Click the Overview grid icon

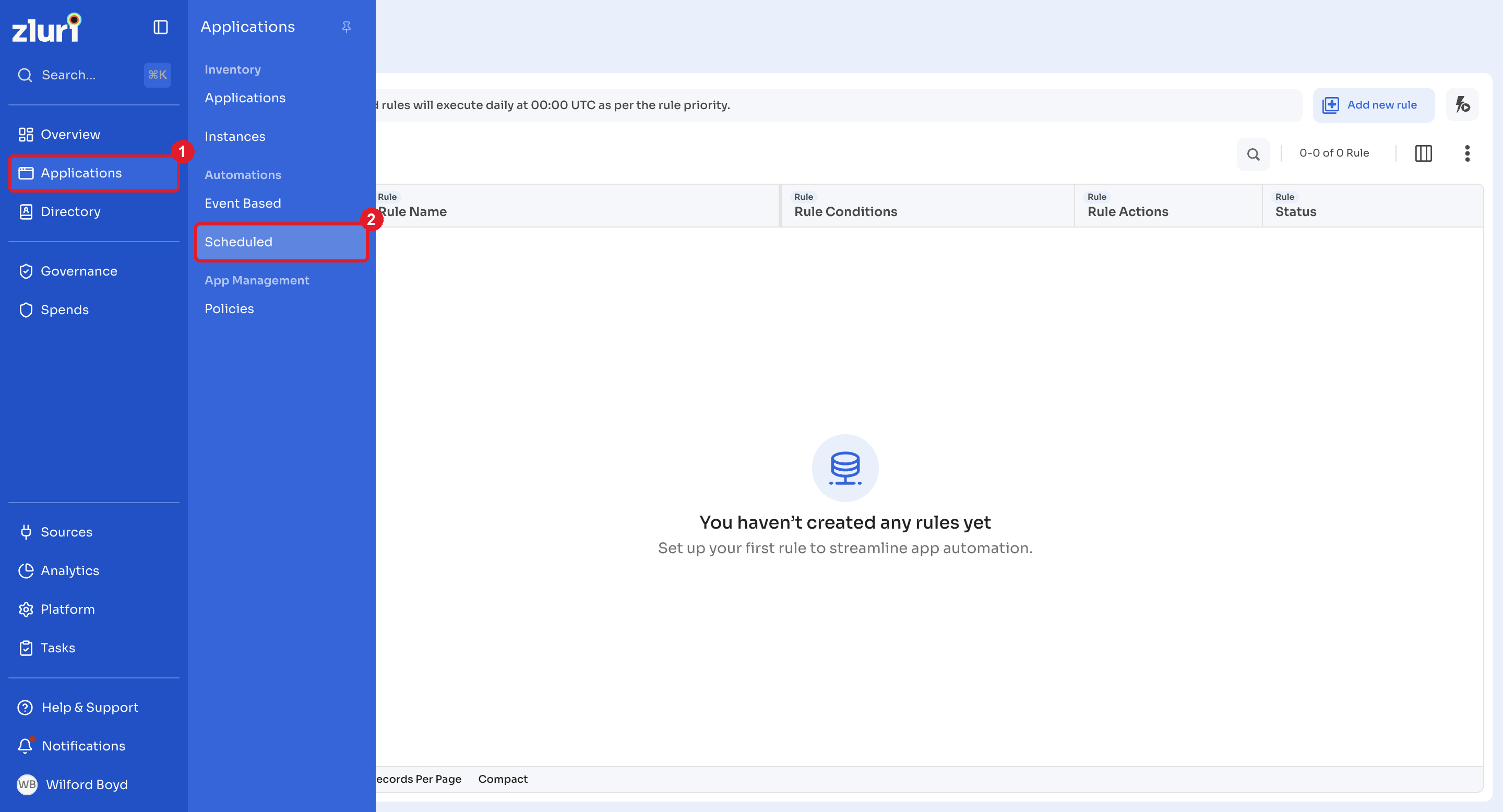[x=26, y=135]
